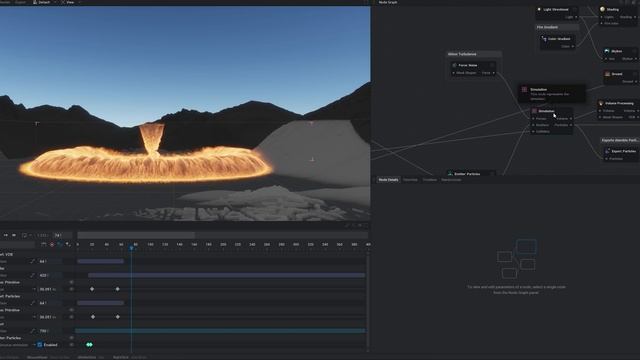The height and width of the screenshot is (360, 640).
Task: Click the red record keyframe icon
Action: (x=52, y=244)
